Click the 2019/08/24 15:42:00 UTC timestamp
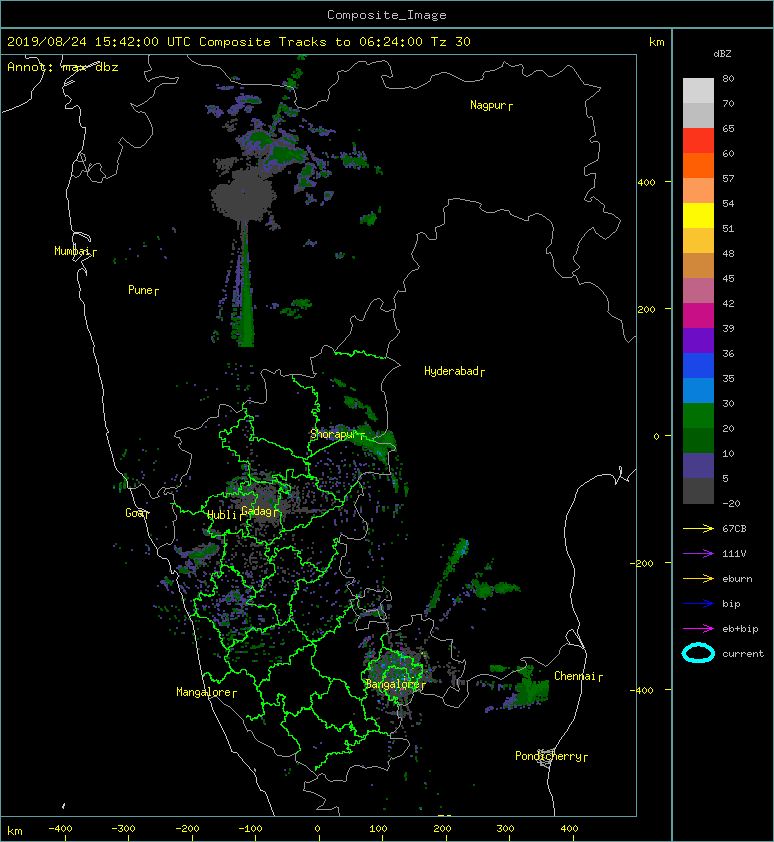 point(99,42)
